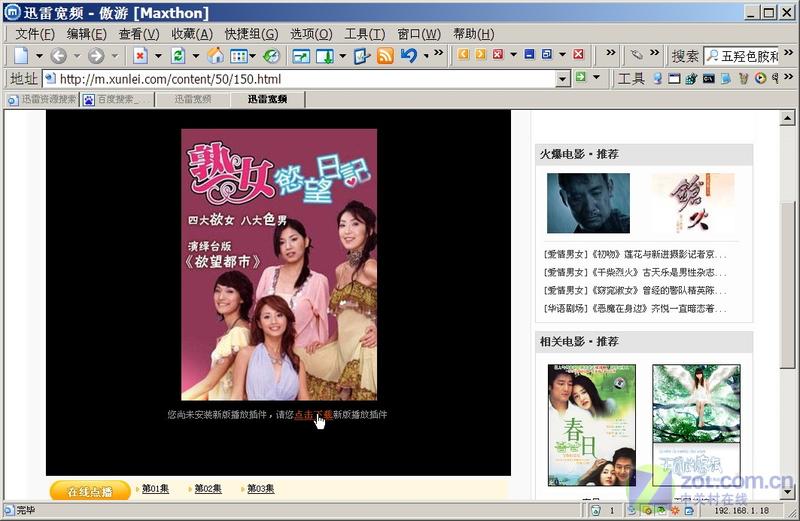Open the 文件(F) menu
This screenshot has height=521, width=800.
point(35,34)
